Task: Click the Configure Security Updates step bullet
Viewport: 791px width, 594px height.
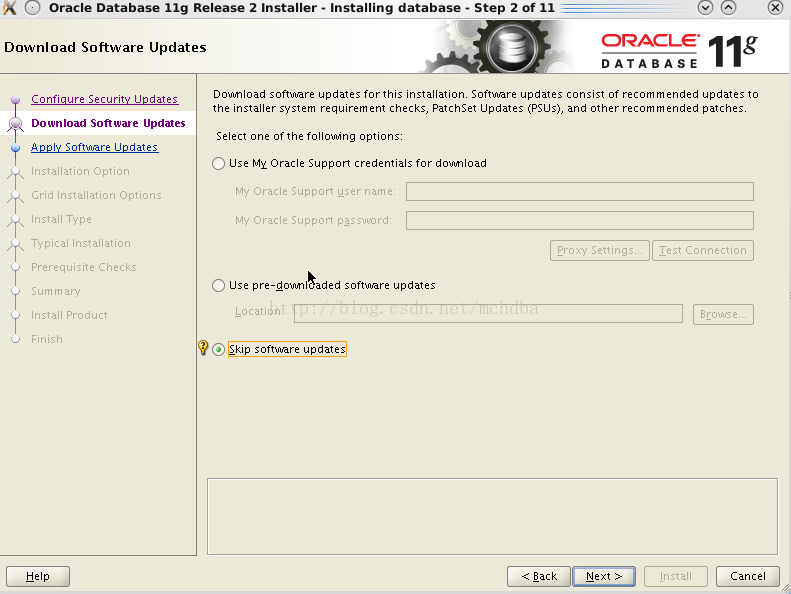Action: [16, 99]
